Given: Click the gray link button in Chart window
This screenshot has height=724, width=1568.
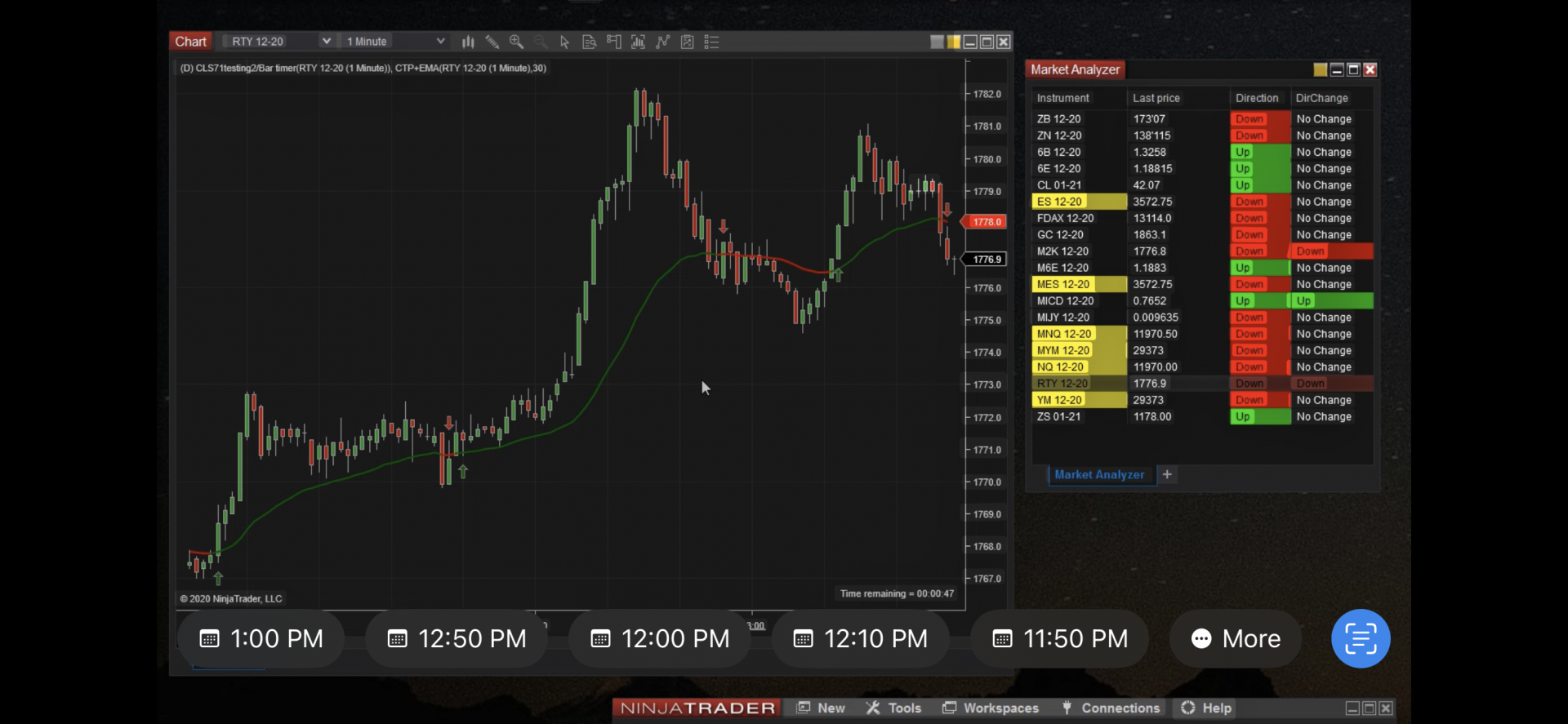Looking at the screenshot, I should (x=937, y=42).
